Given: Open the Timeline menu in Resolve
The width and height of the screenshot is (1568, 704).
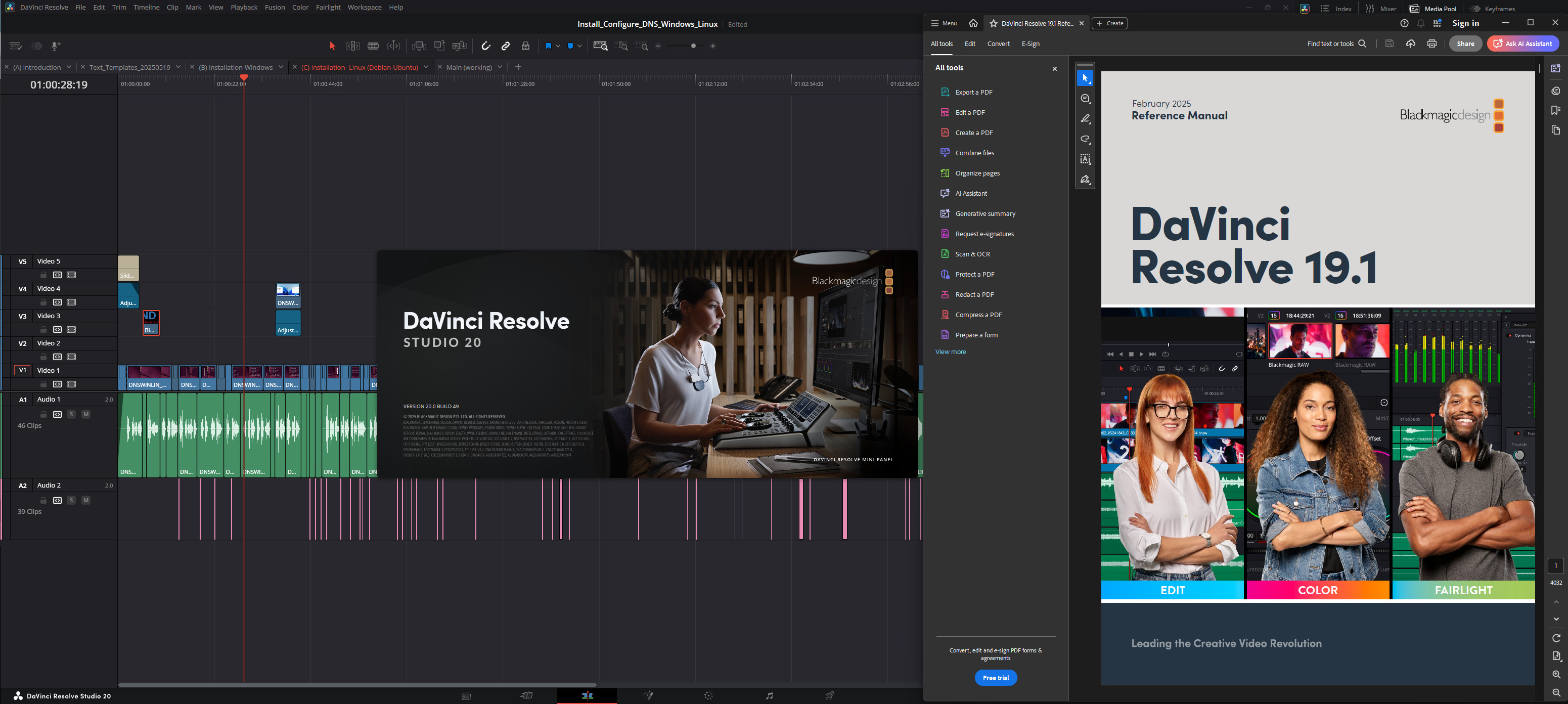Looking at the screenshot, I should pyautogui.click(x=146, y=7).
